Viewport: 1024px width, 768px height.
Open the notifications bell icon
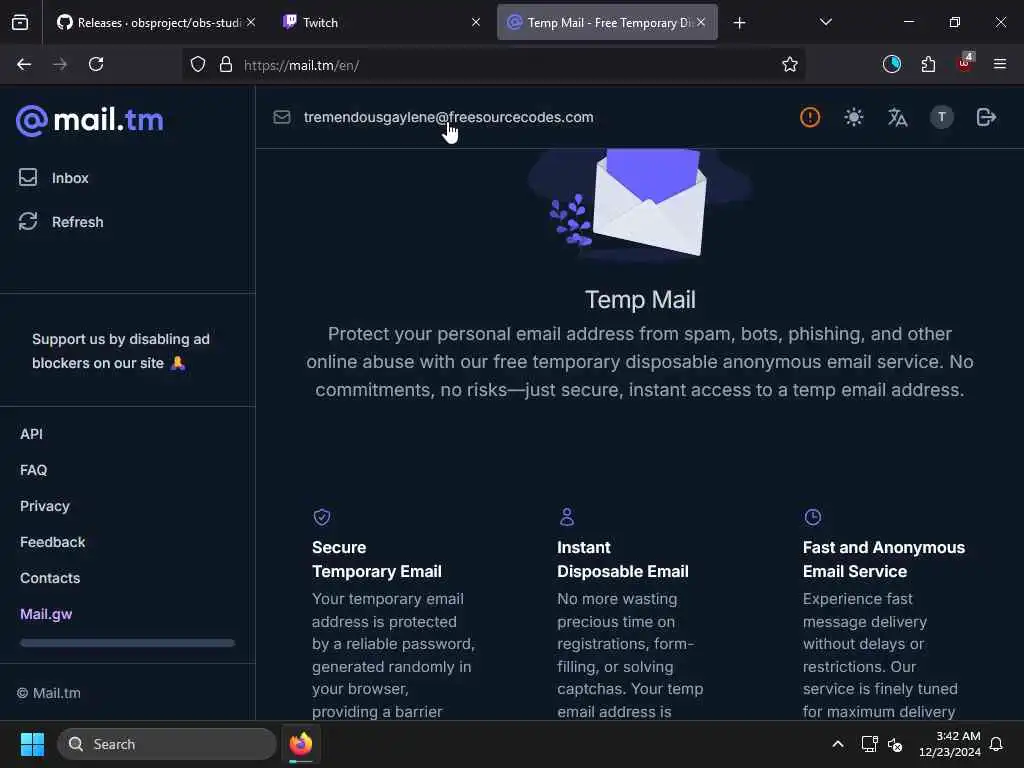pyautogui.click(x=997, y=744)
